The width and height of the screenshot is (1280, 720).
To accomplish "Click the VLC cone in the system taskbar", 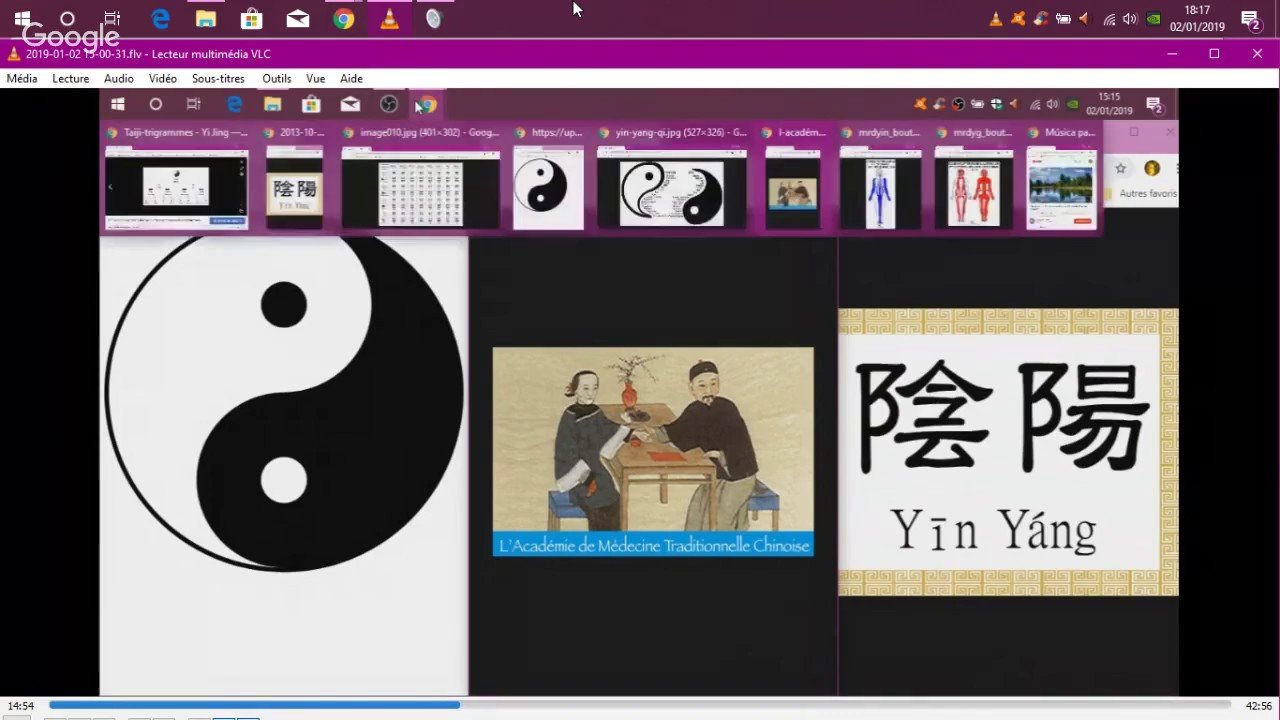I will tap(389, 19).
